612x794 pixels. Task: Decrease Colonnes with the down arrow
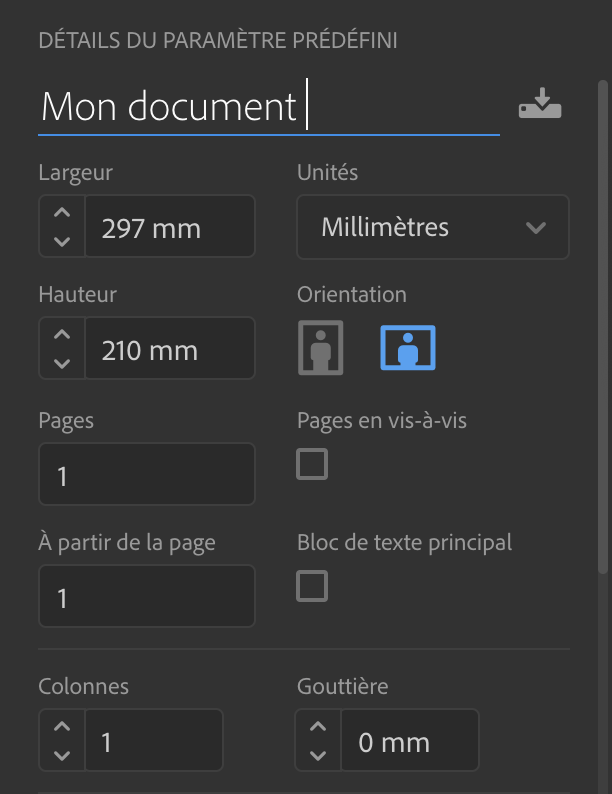pyautogui.click(x=62, y=756)
